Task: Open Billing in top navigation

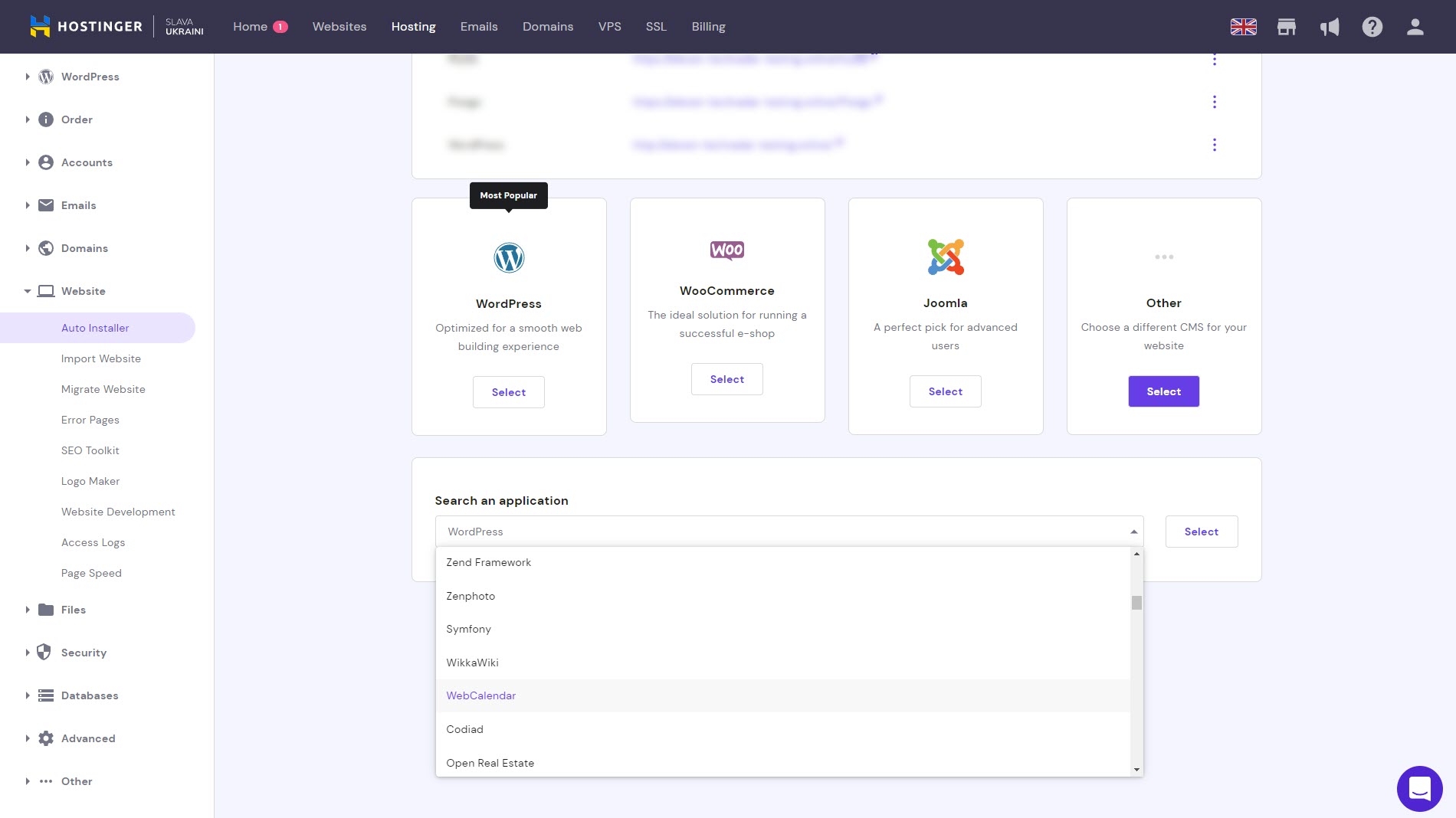Action: pos(708,27)
